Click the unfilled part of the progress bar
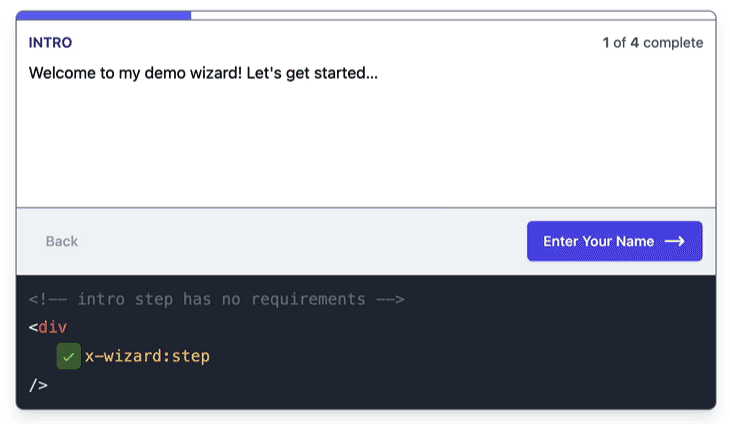This screenshot has width=730, height=424. click(453, 15)
